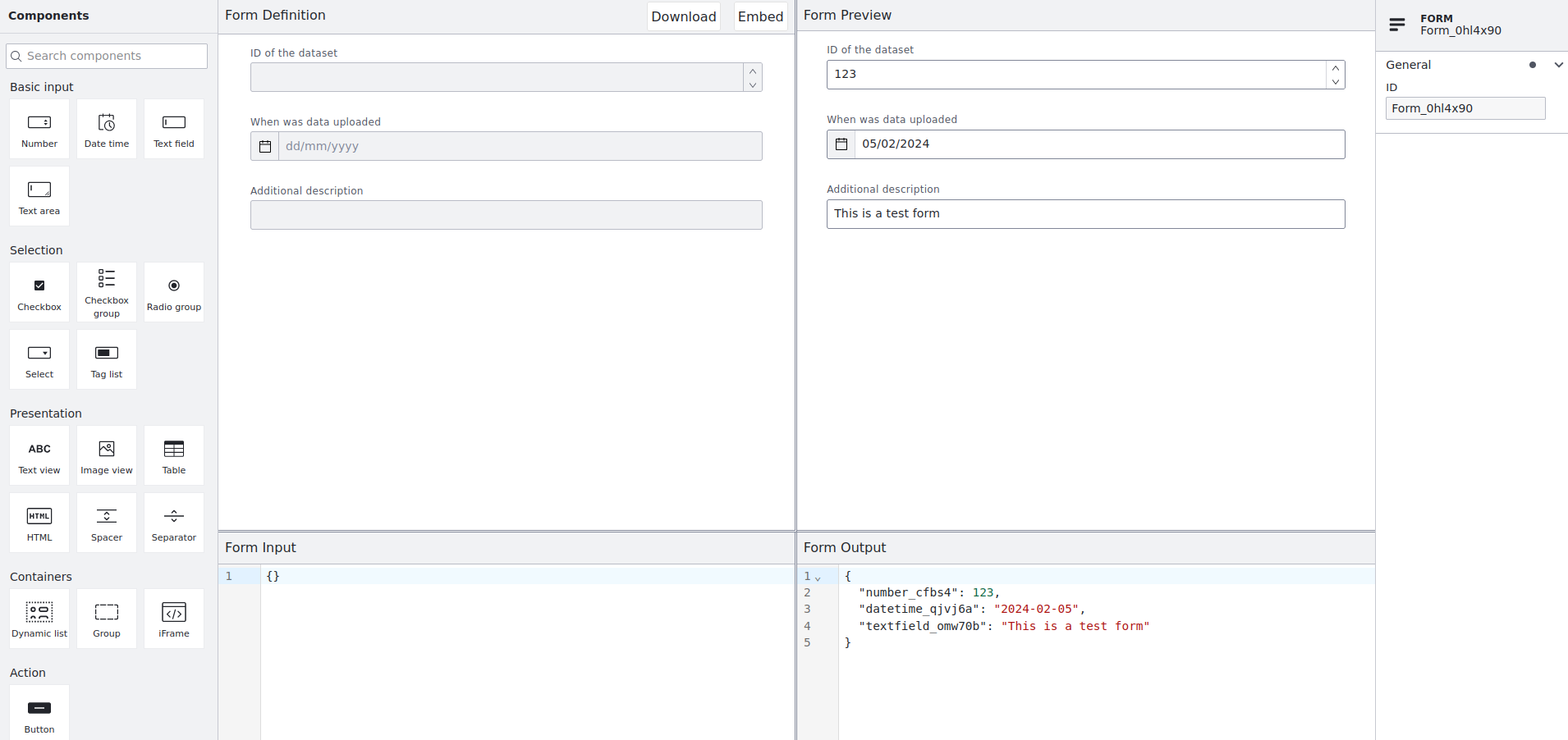Viewport: 1568px width, 740px height.
Task: Click the 'Presentation' section heading
Action: (46, 413)
